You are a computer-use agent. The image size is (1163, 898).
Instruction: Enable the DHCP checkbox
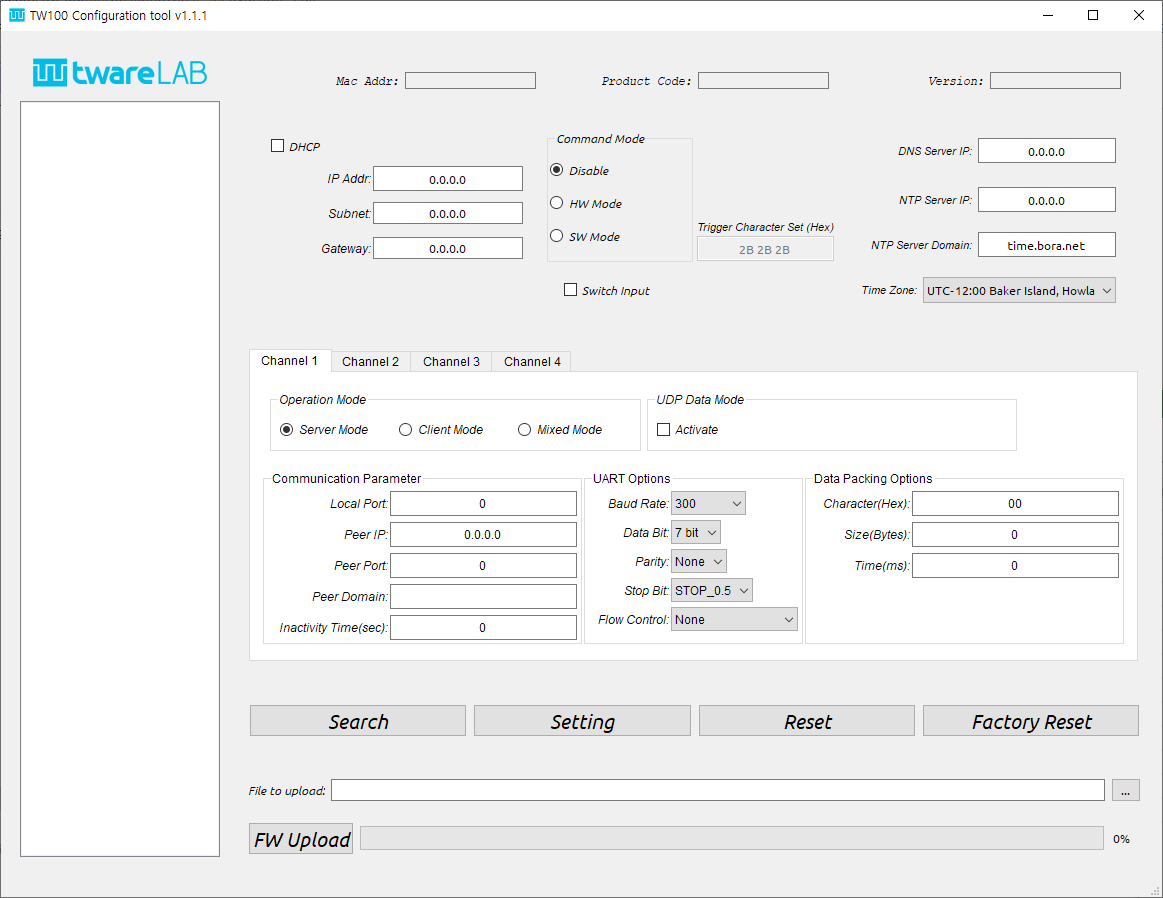(x=278, y=146)
